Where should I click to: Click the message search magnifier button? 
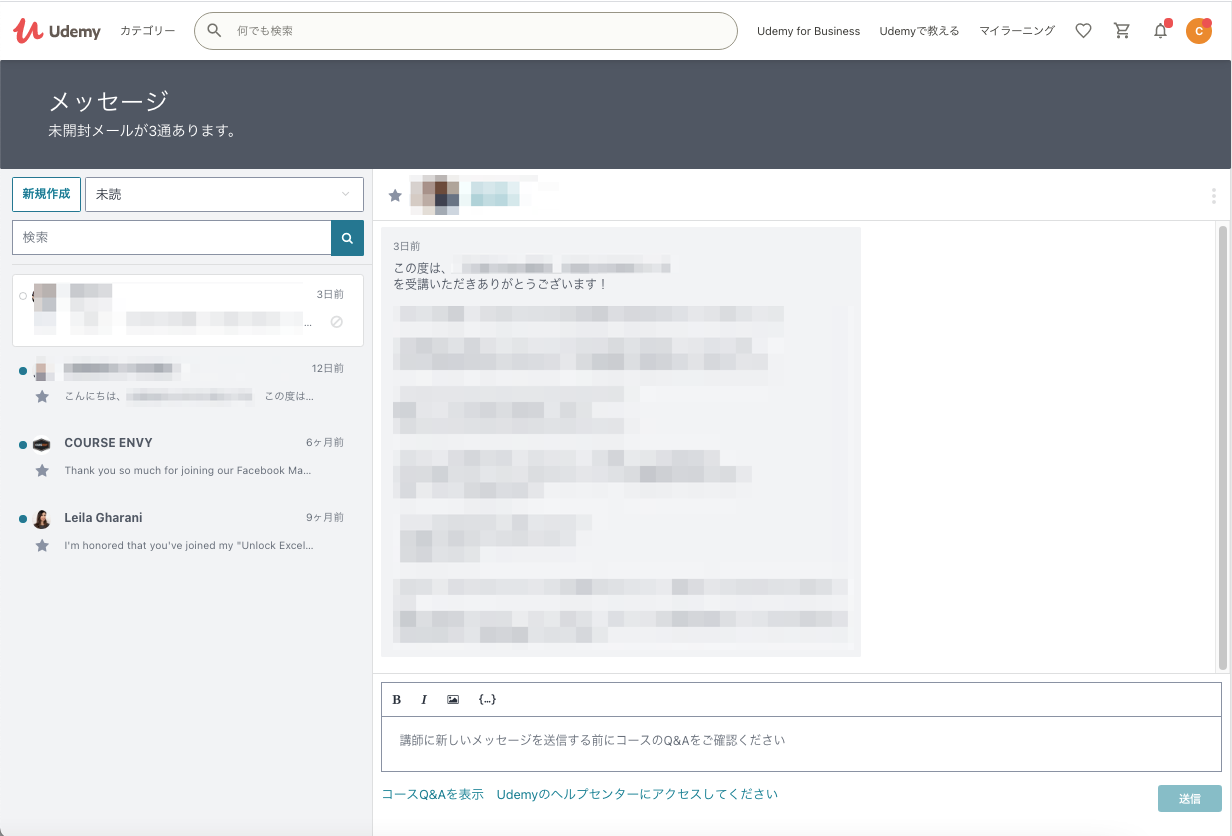[x=347, y=238]
